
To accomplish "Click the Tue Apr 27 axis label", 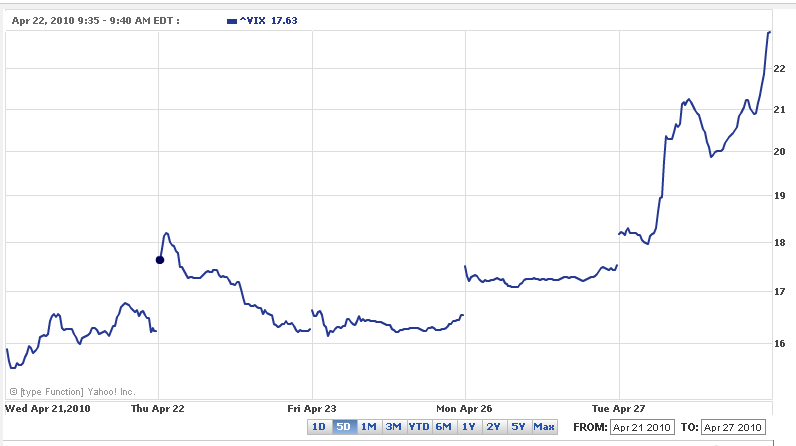I will tap(618, 408).
